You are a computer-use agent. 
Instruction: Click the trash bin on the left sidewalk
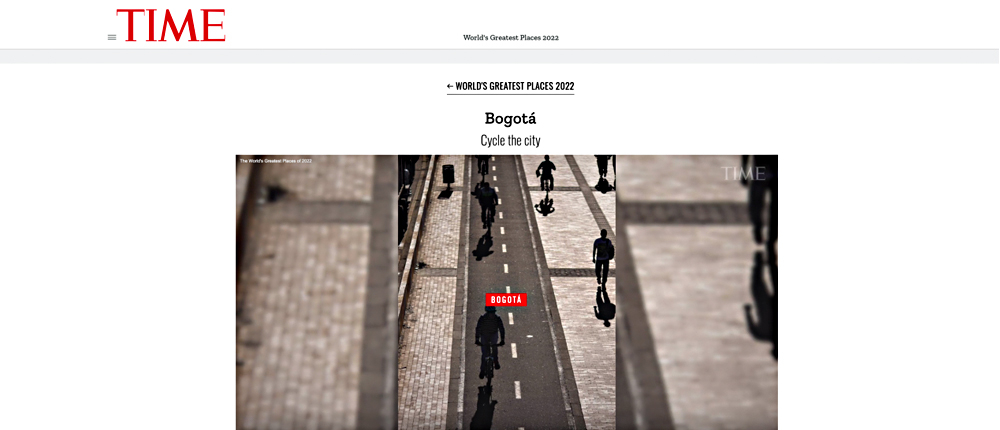pos(448,174)
